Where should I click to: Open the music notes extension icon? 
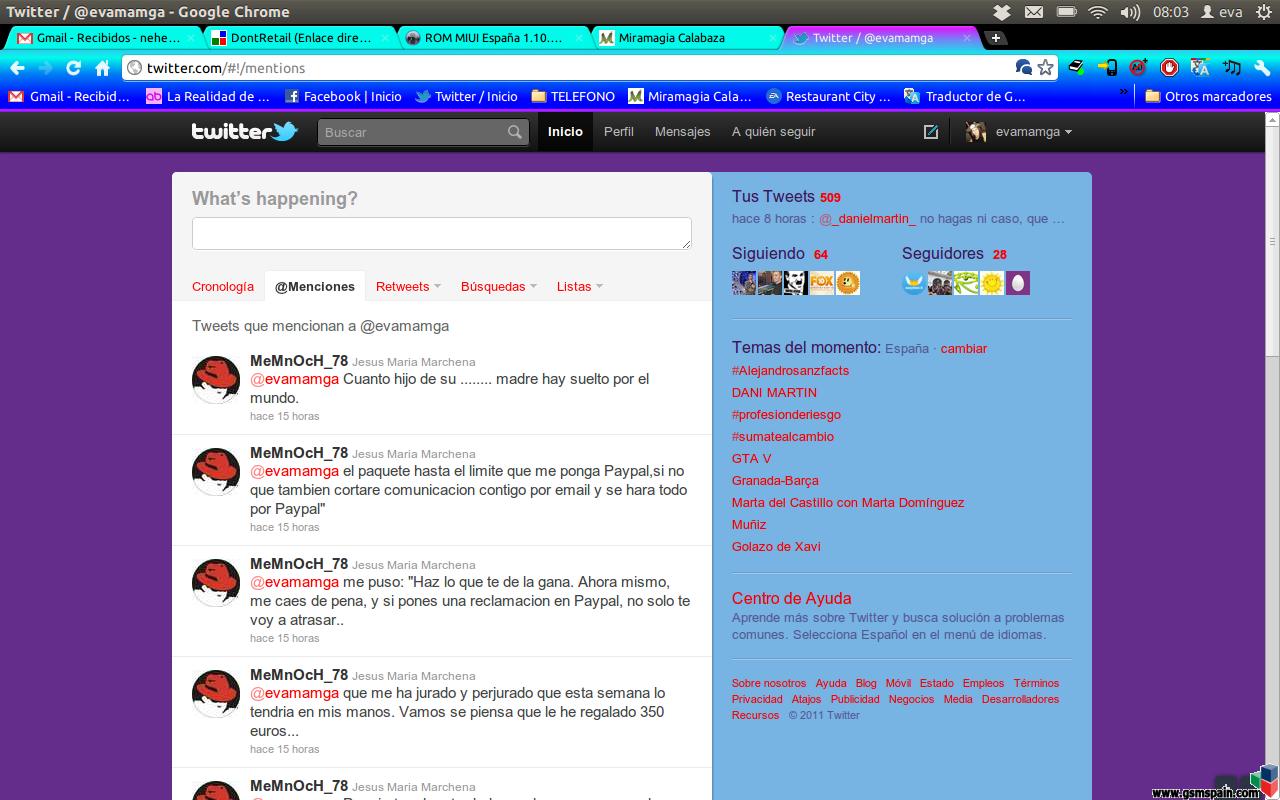pyautogui.click(x=1232, y=68)
